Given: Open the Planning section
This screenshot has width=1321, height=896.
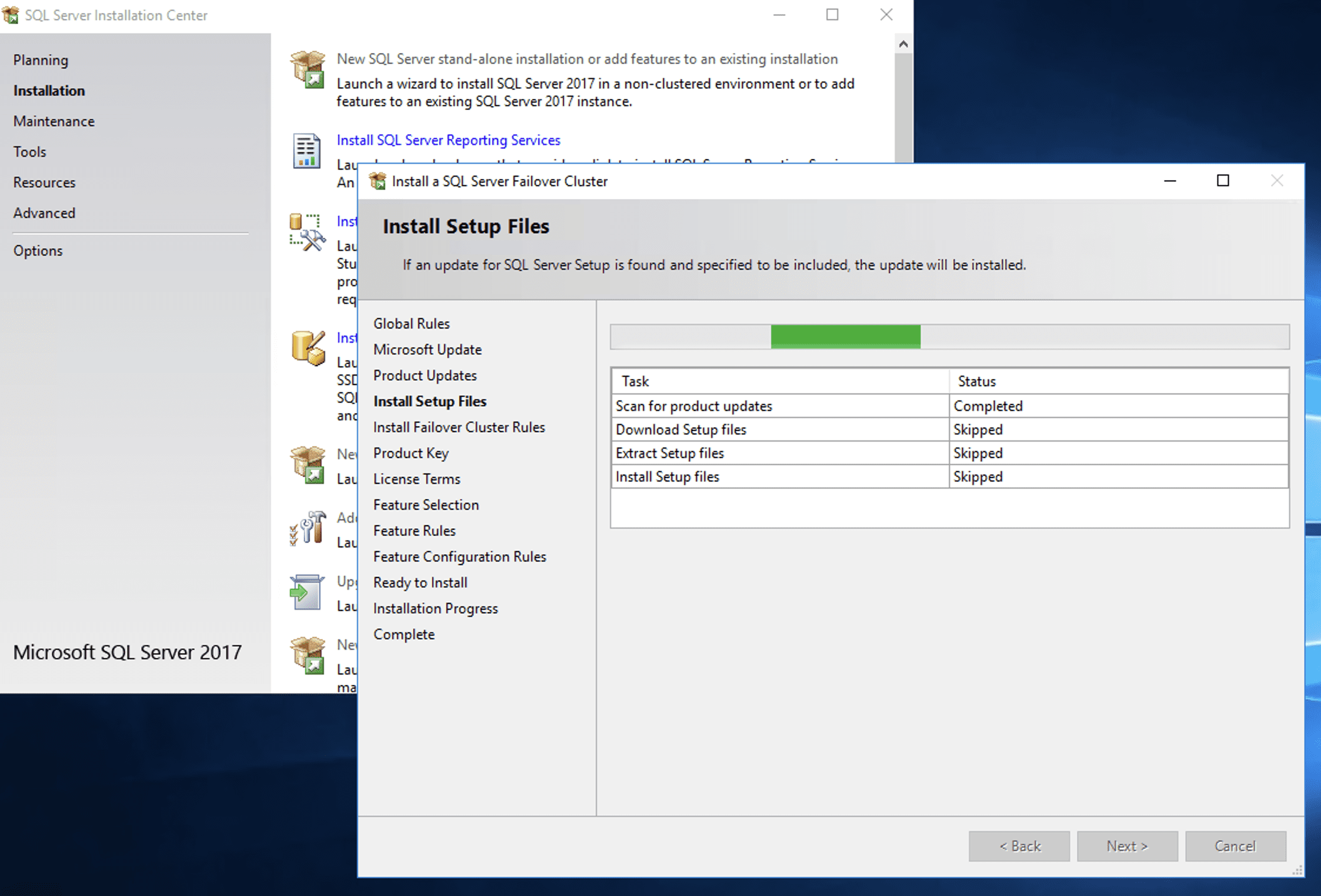Looking at the screenshot, I should (x=41, y=60).
